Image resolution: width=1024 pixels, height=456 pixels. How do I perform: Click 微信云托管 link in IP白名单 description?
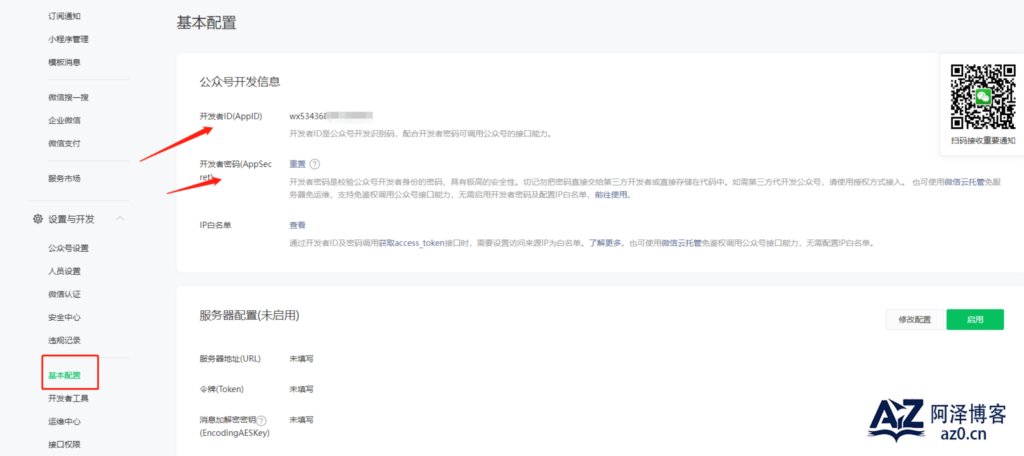point(682,242)
